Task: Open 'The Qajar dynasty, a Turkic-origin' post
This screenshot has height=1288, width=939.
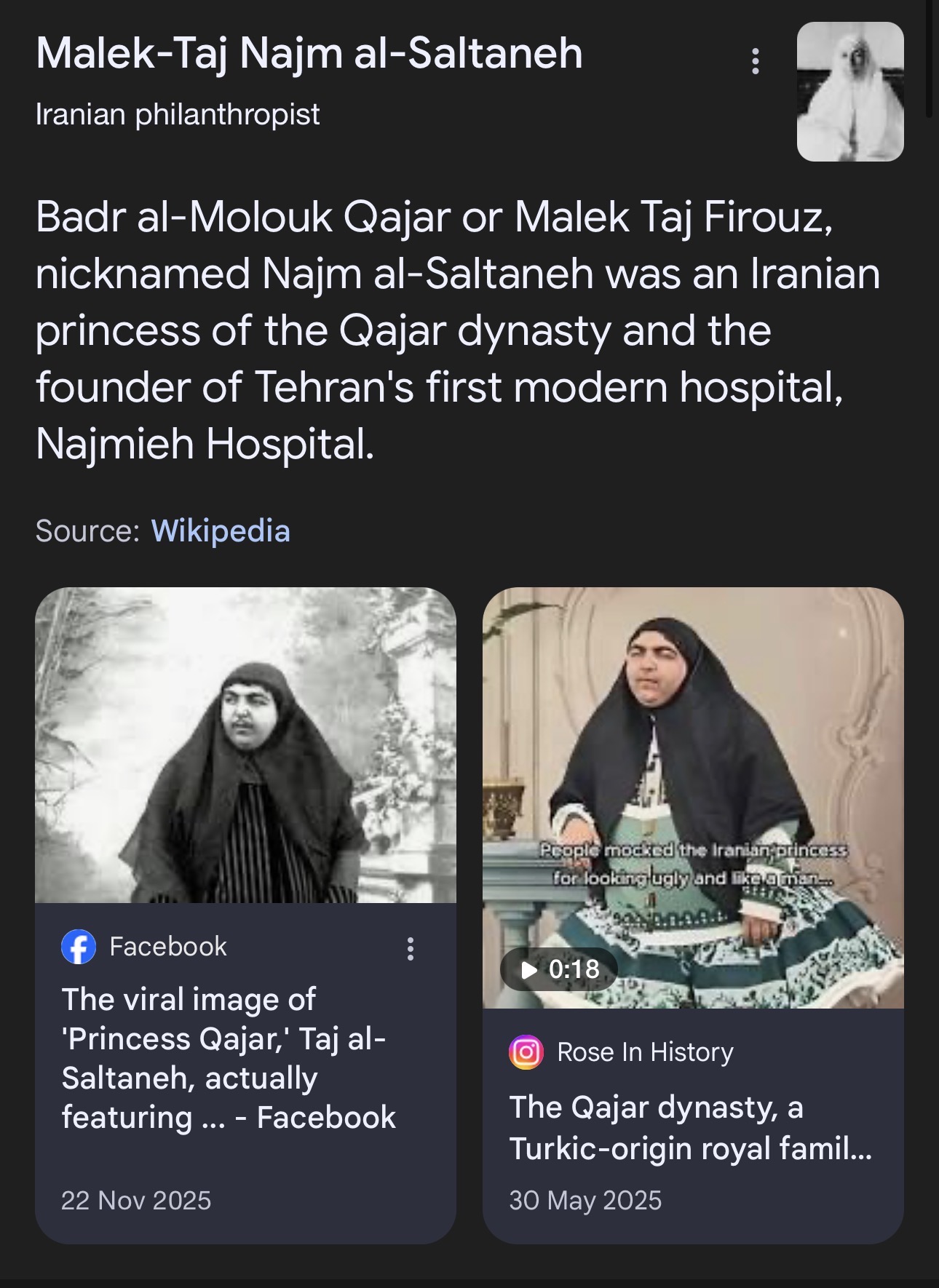Action: point(691,1127)
